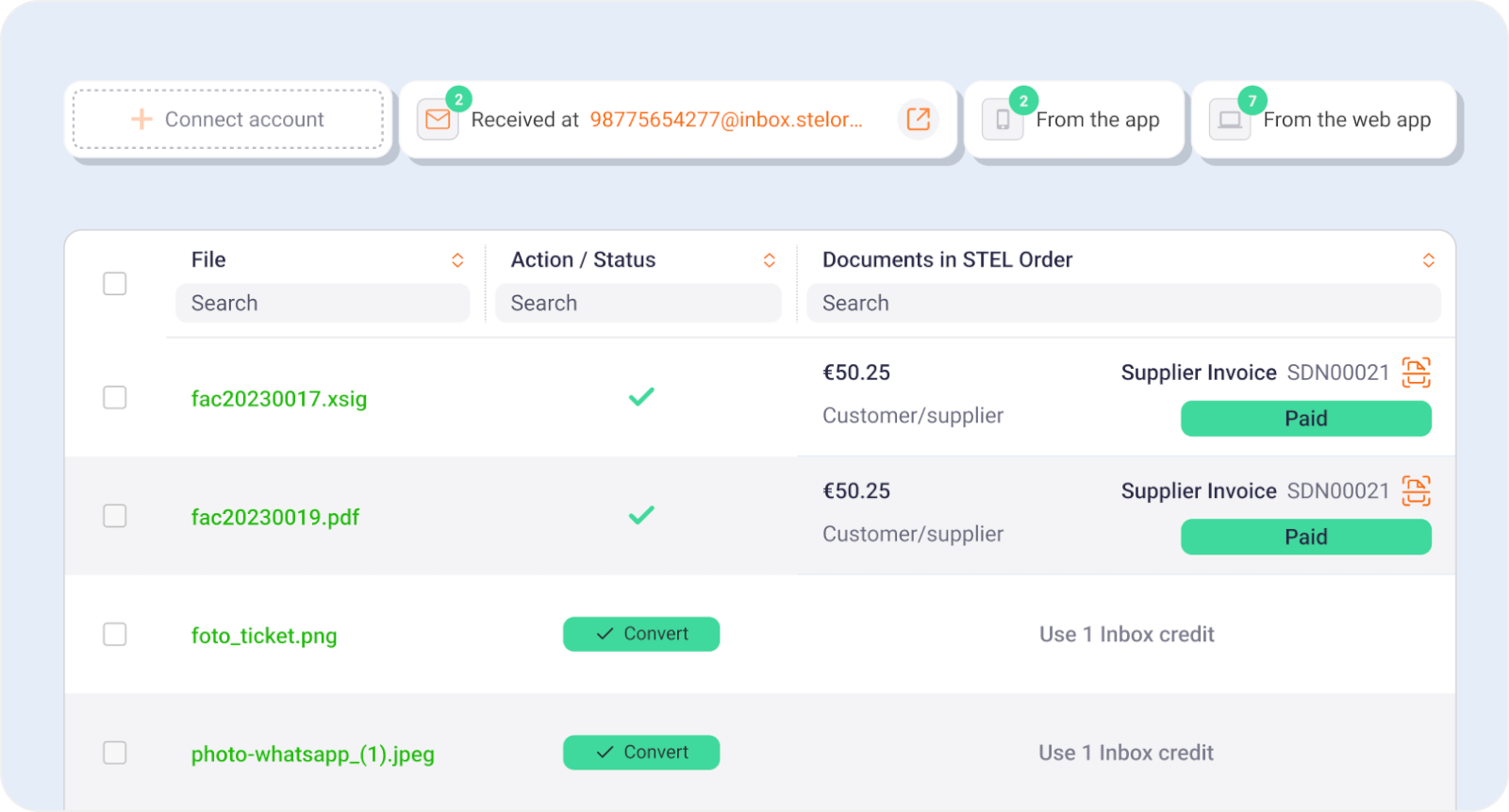Click the Paid status badge for fac20230017.xsig

[1305, 419]
